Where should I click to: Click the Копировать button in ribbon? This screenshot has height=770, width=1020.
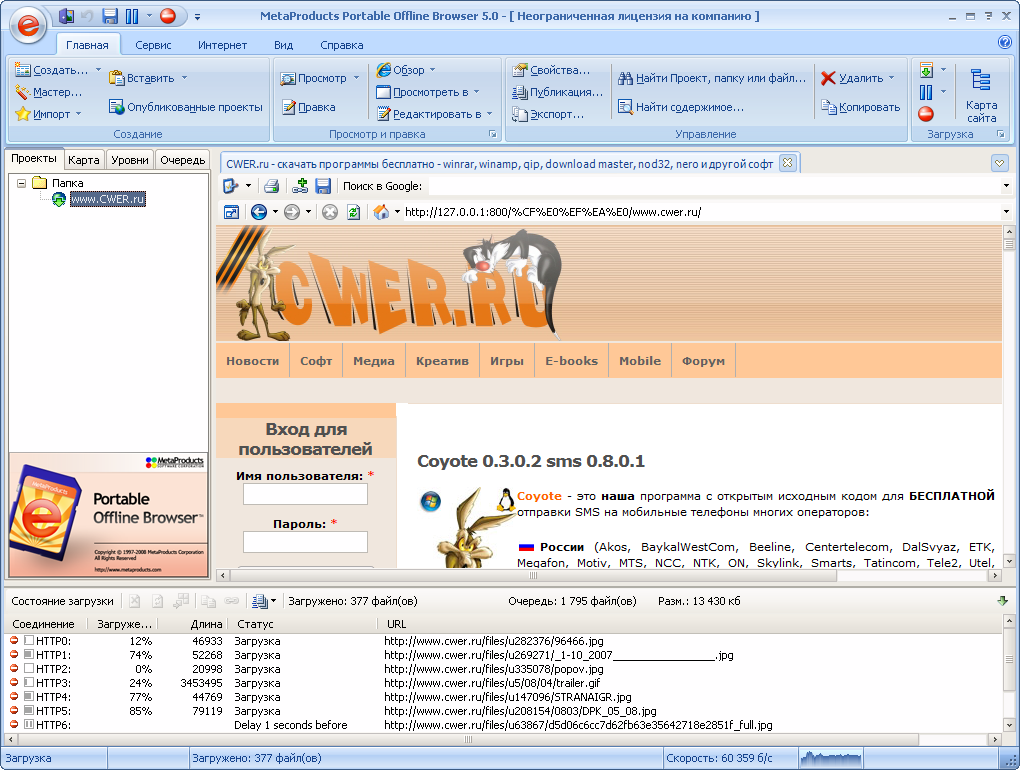click(x=861, y=107)
